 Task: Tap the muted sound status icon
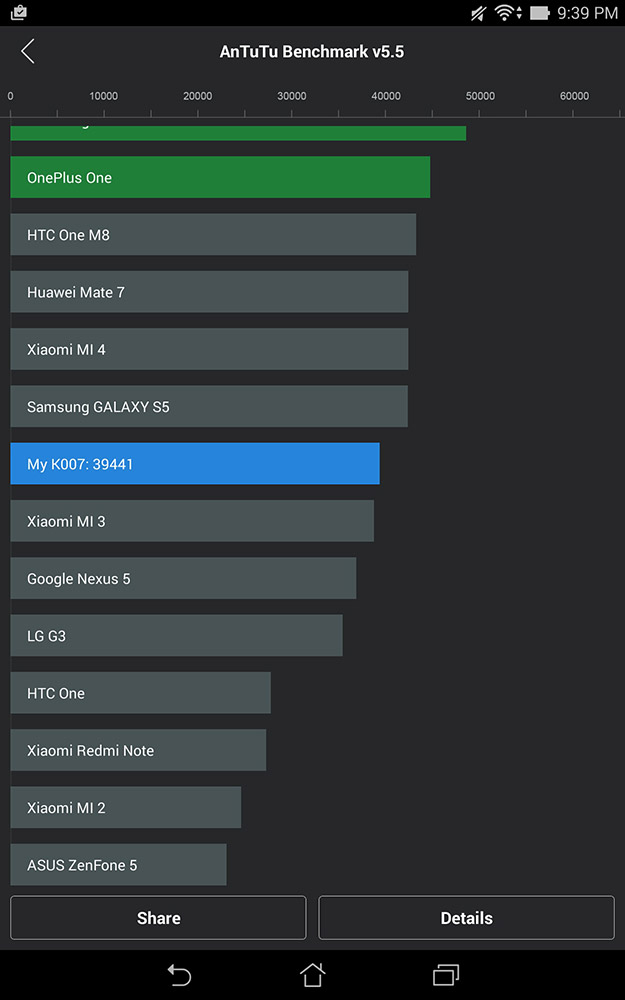[x=478, y=13]
